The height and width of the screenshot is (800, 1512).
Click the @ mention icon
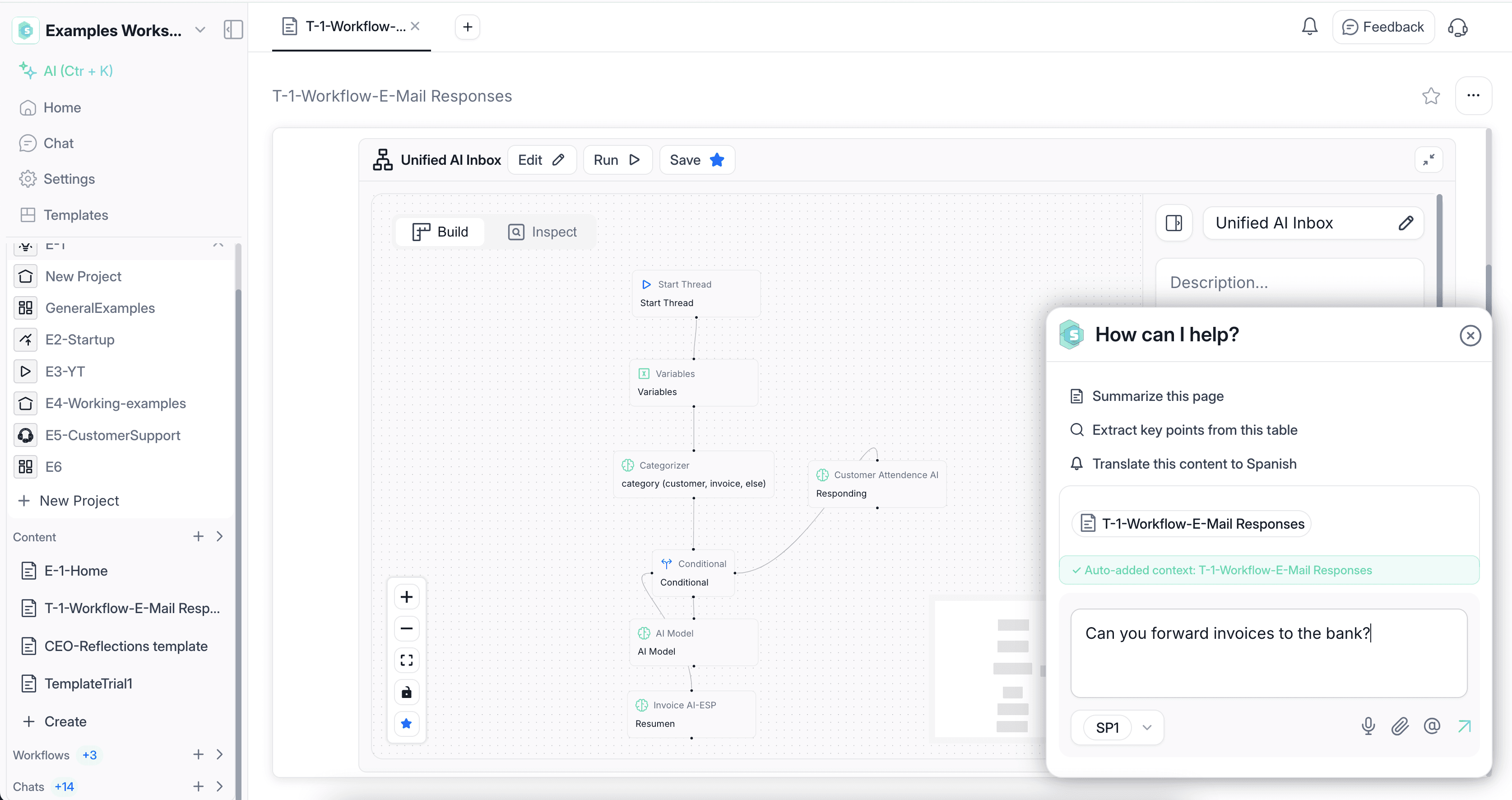click(1432, 726)
